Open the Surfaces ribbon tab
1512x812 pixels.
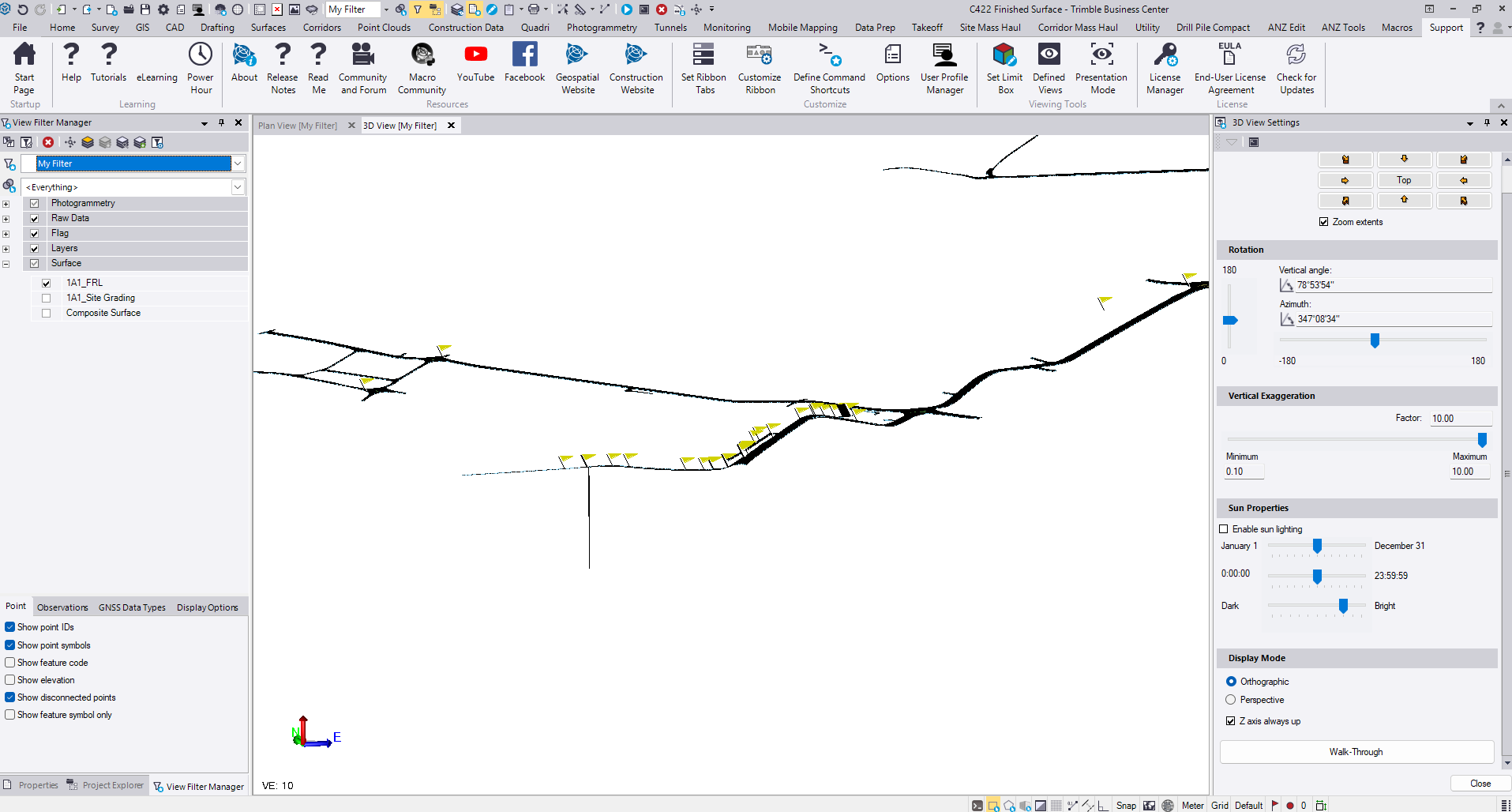pyautogui.click(x=268, y=28)
